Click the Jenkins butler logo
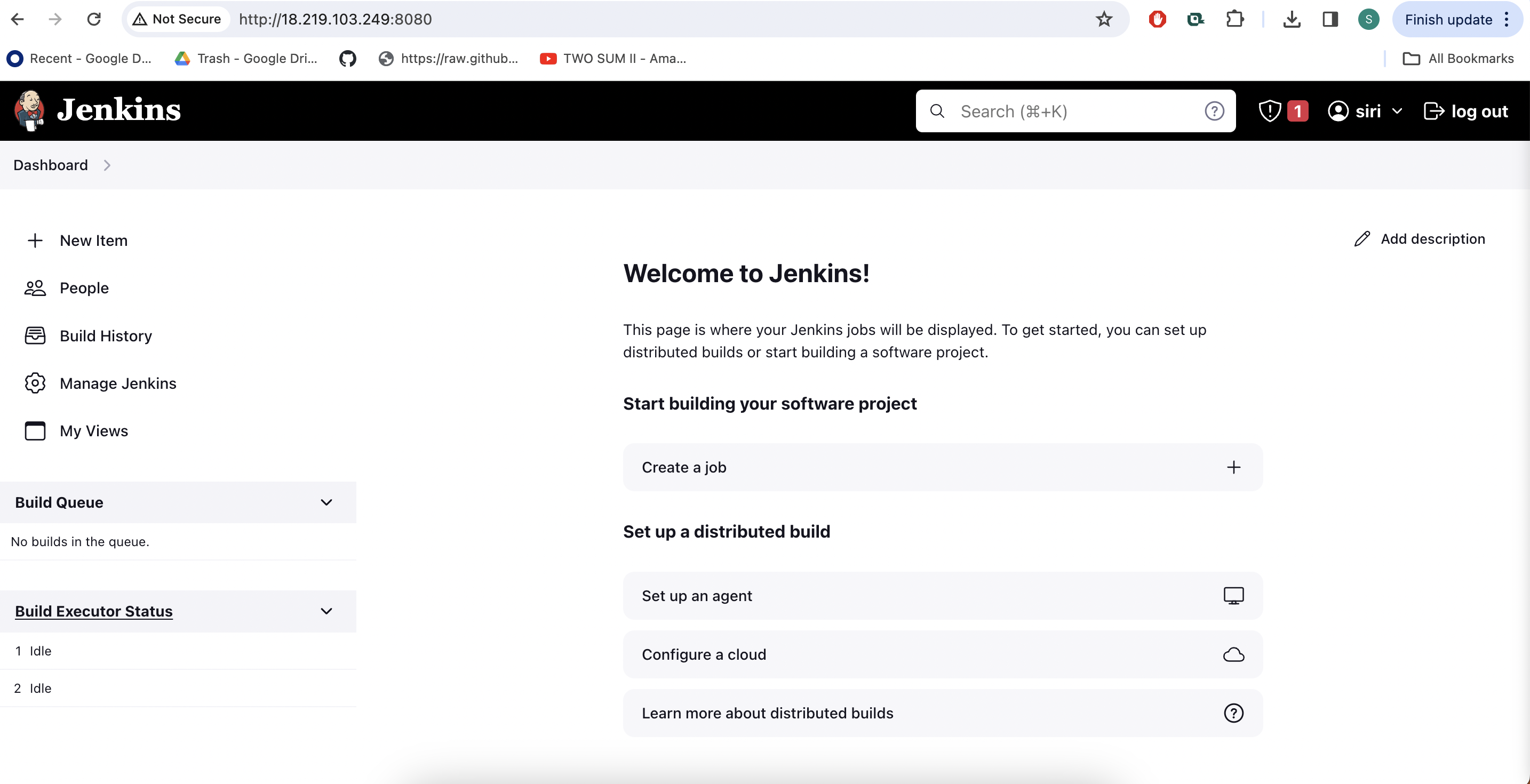The height and width of the screenshot is (784, 1530). [30, 110]
